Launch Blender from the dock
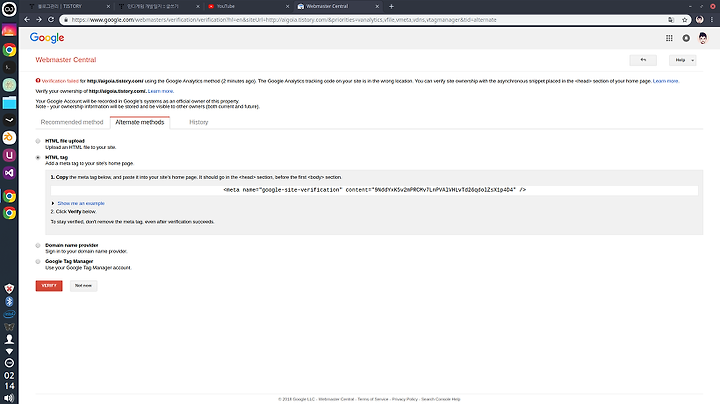The height and width of the screenshot is (404, 720). coord(9,138)
